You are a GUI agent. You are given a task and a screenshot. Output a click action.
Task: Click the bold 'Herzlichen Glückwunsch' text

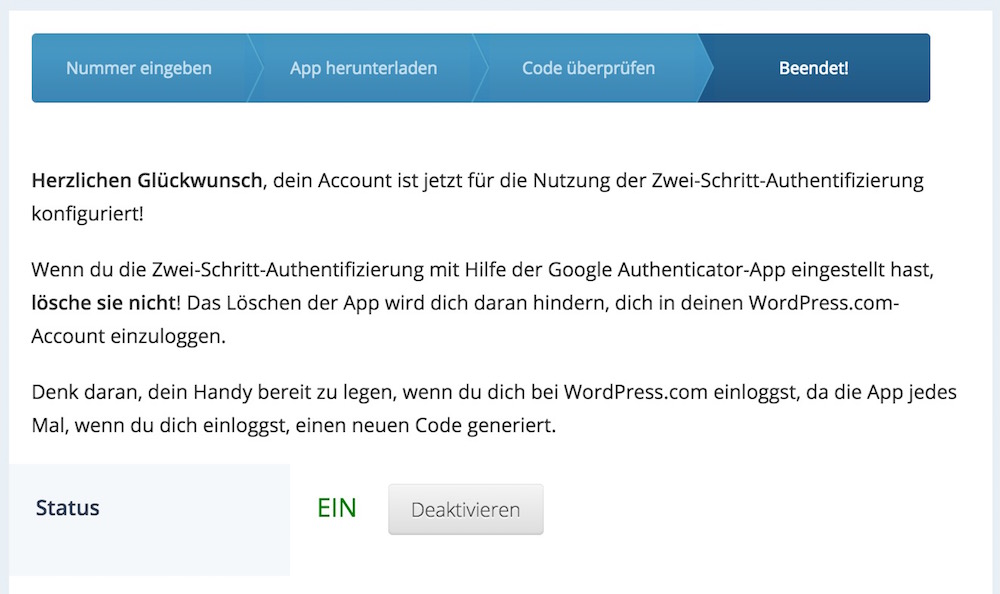click(147, 181)
